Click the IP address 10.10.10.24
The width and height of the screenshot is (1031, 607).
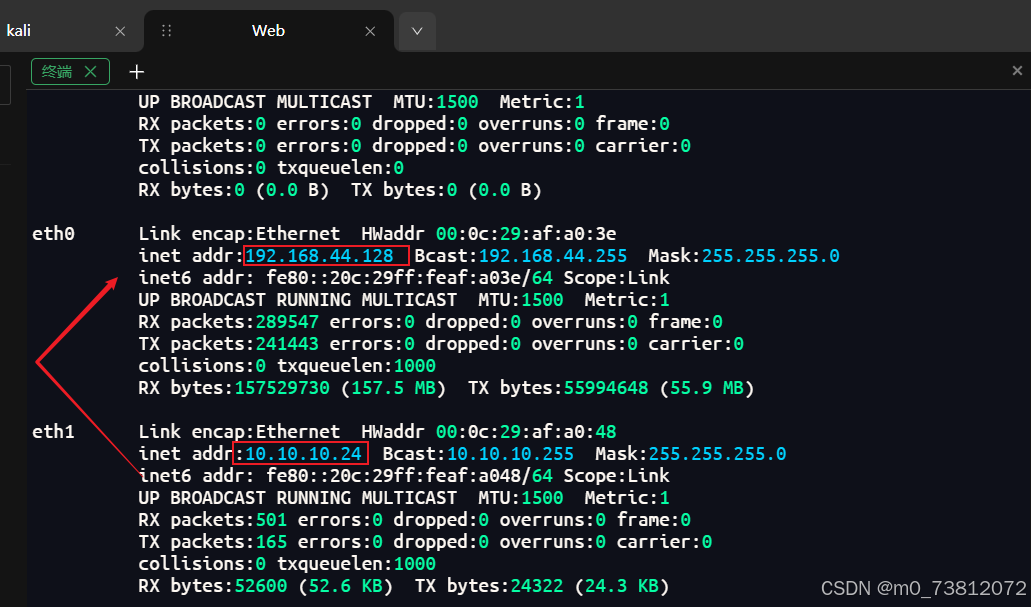[303, 454]
